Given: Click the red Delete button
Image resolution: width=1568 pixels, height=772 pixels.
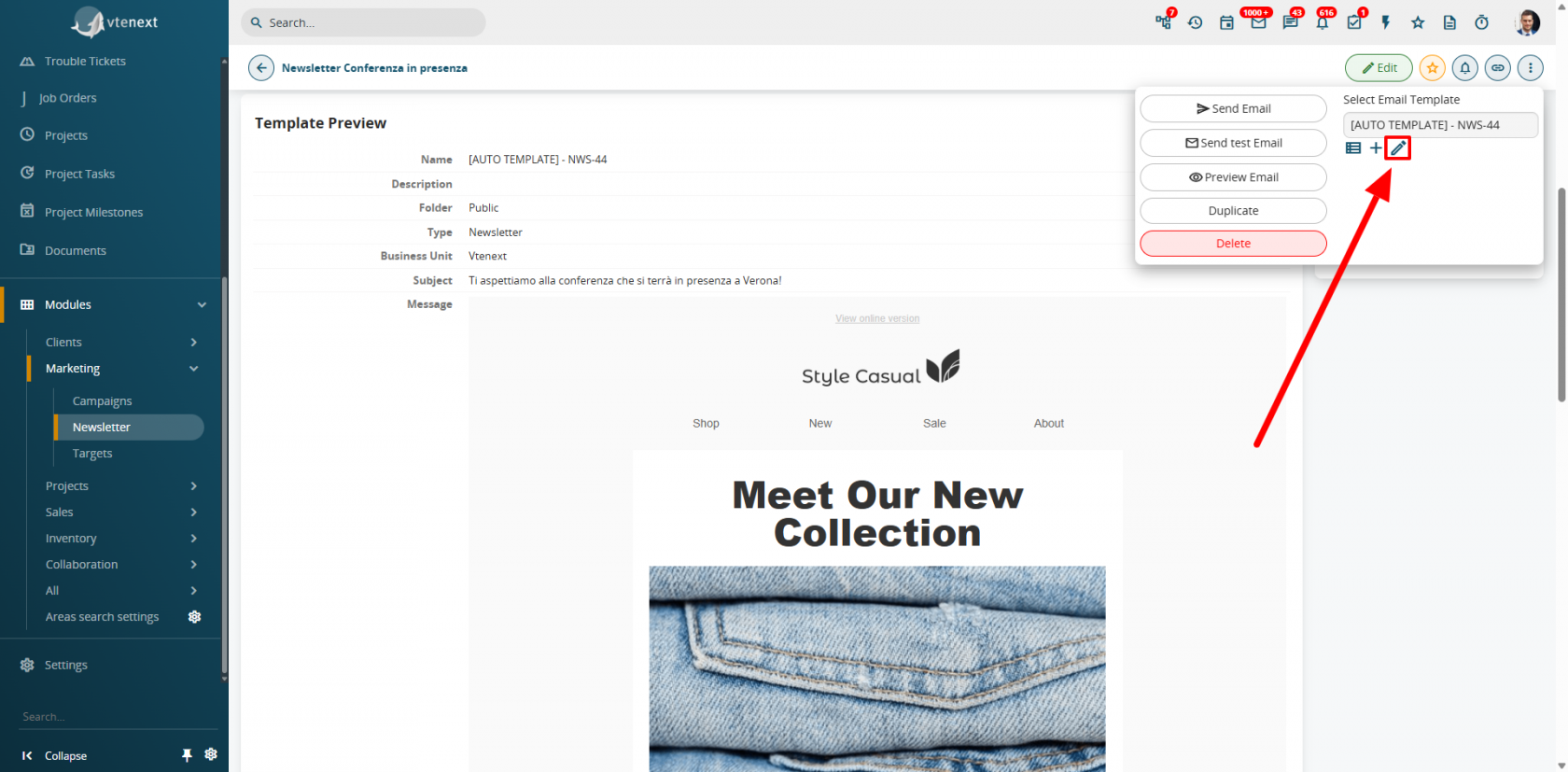Looking at the screenshot, I should coord(1233,244).
